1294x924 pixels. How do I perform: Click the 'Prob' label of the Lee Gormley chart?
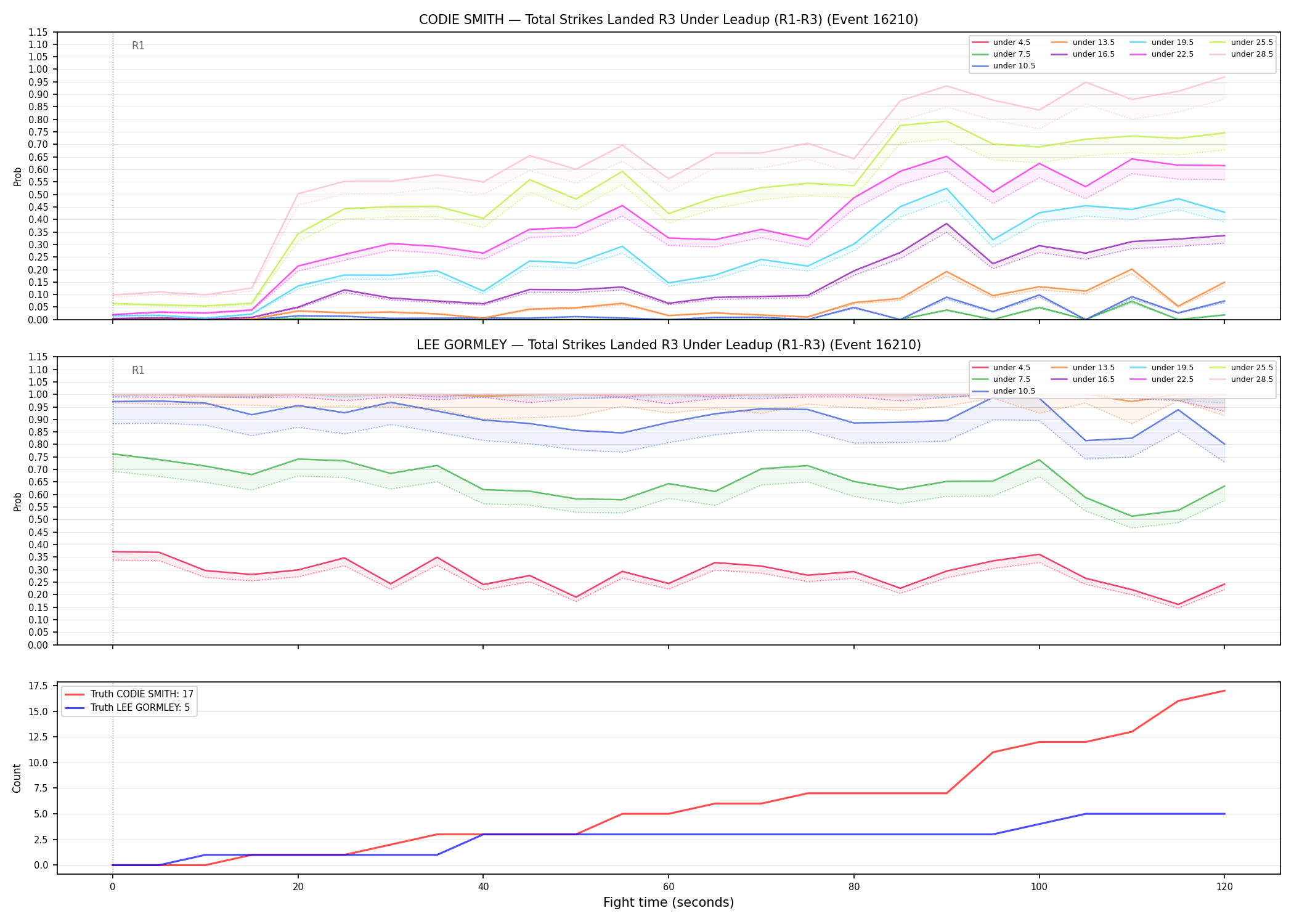coord(18,501)
